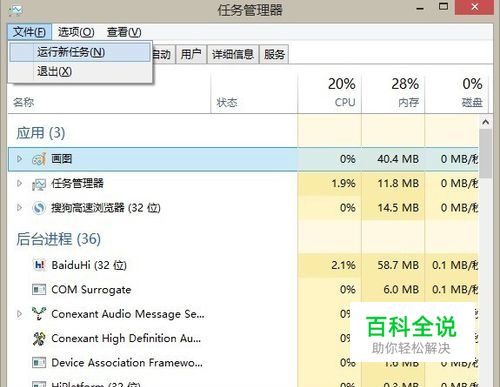Click the 58.7 MB memory value

tap(398, 265)
